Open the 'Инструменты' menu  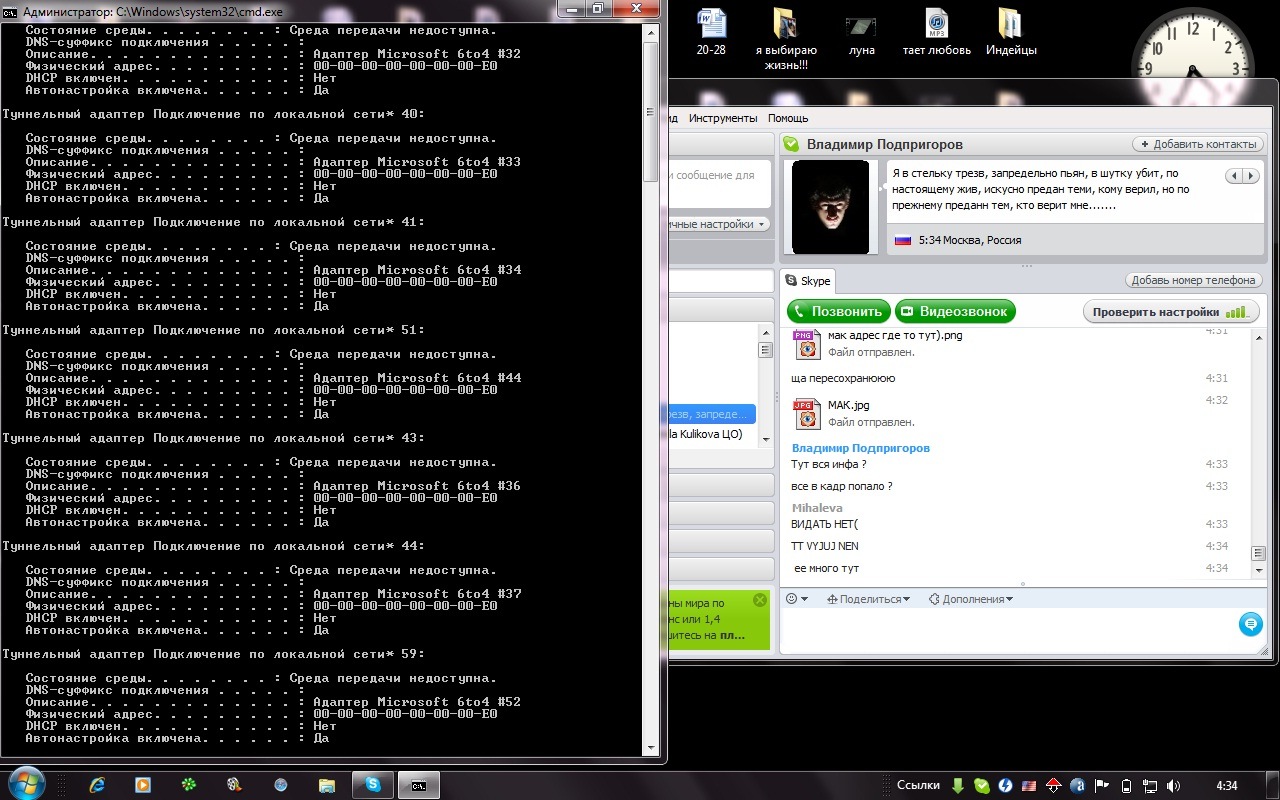723,118
